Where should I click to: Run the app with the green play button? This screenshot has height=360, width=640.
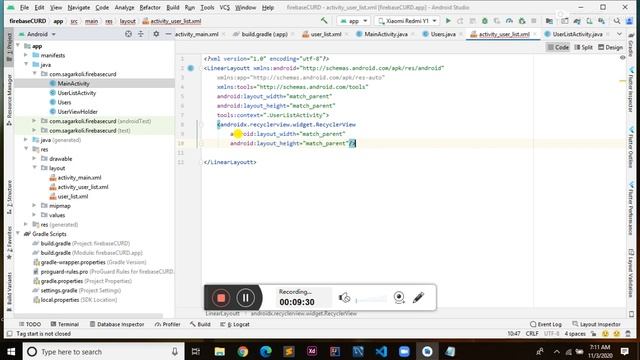pyautogui.click(x=448, y=21)
